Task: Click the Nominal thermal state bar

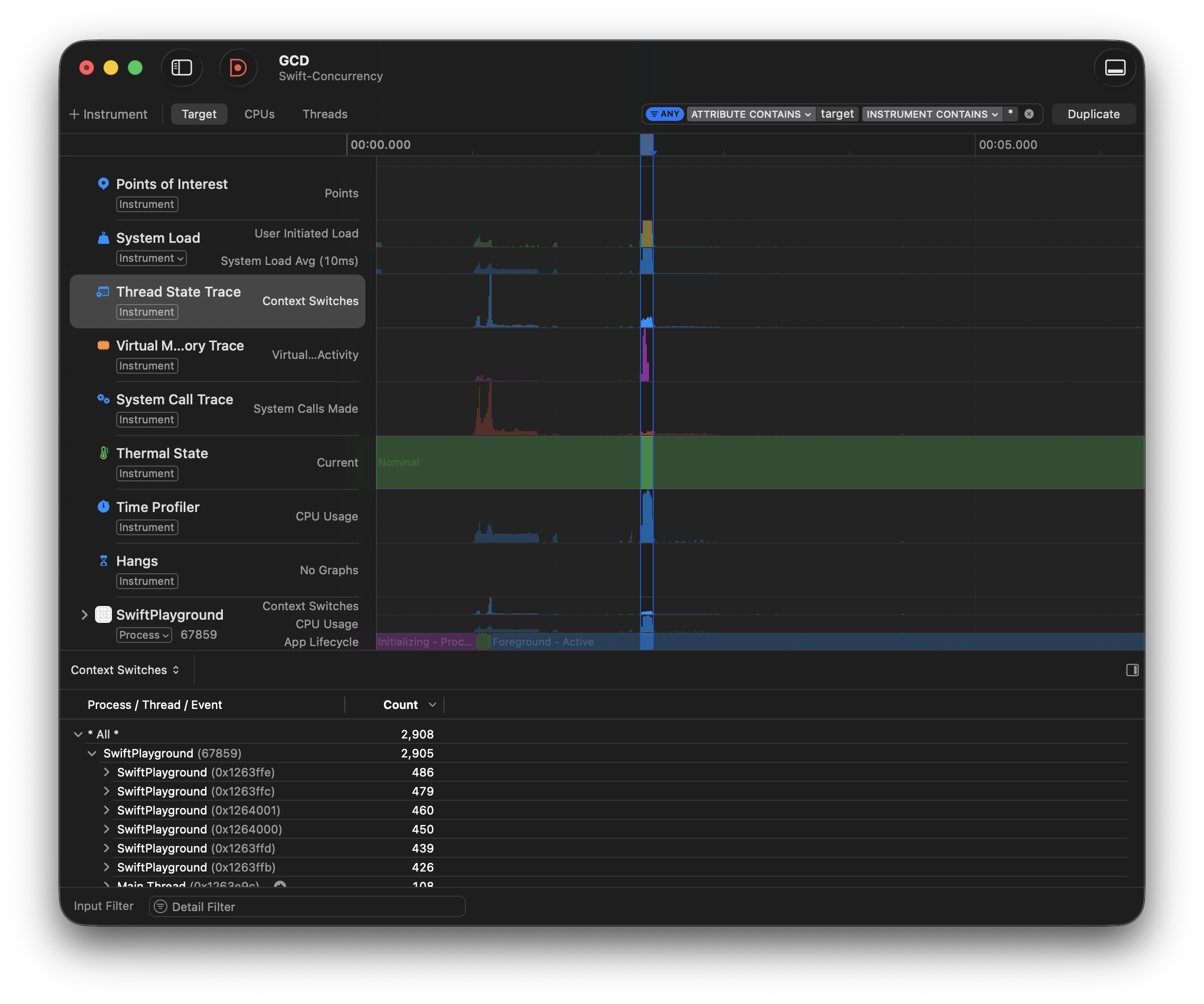Action: (x=760, y=462)
